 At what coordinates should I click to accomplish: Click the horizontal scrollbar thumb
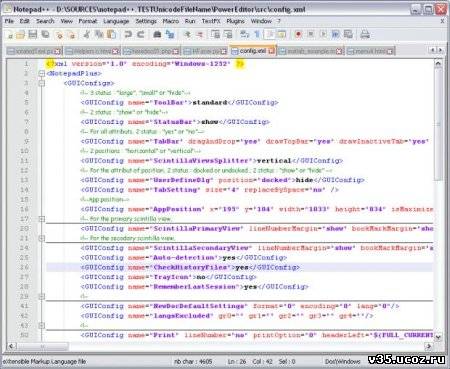pos(42,346)
